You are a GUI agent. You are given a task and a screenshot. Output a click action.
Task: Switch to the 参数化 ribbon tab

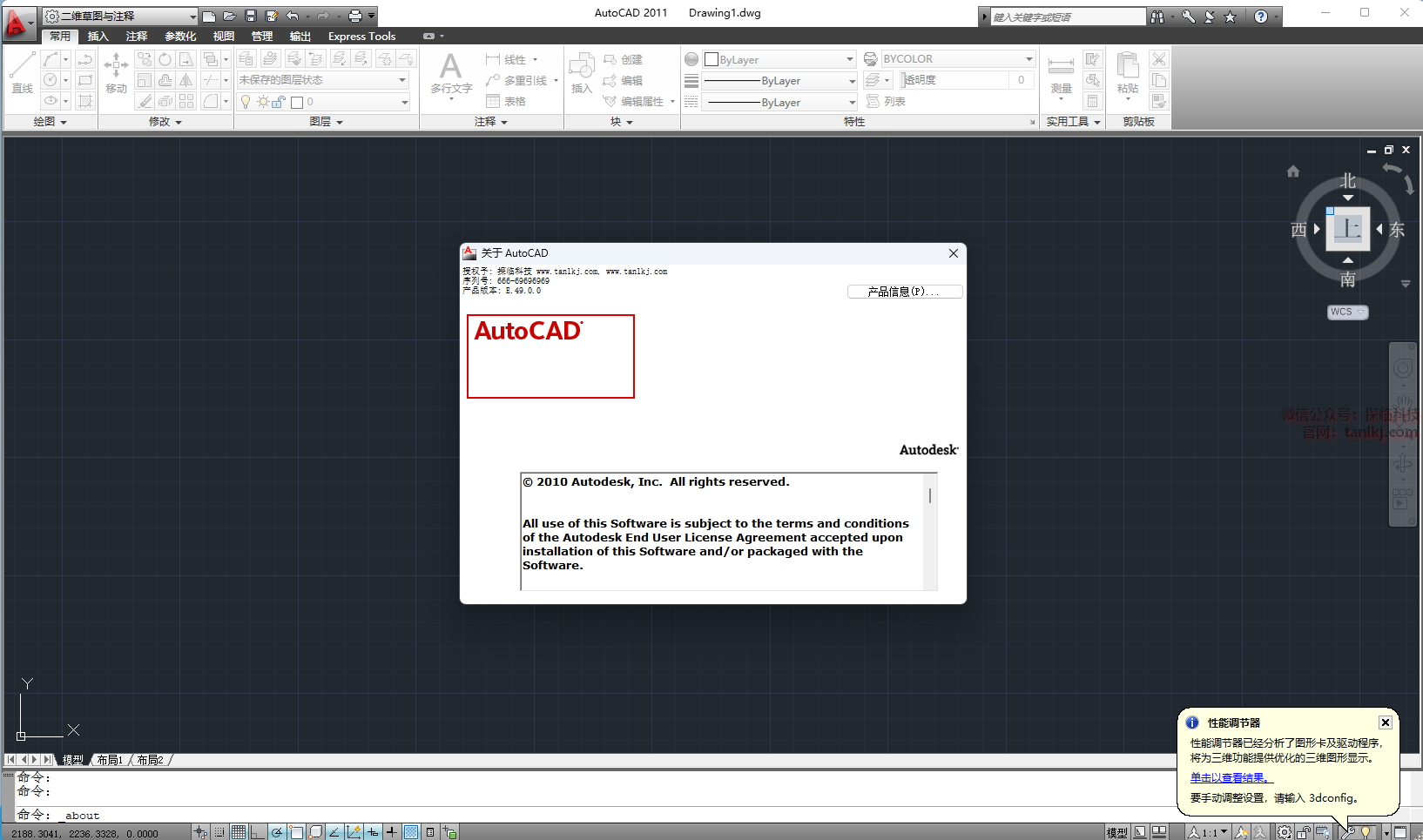[180, 36]
